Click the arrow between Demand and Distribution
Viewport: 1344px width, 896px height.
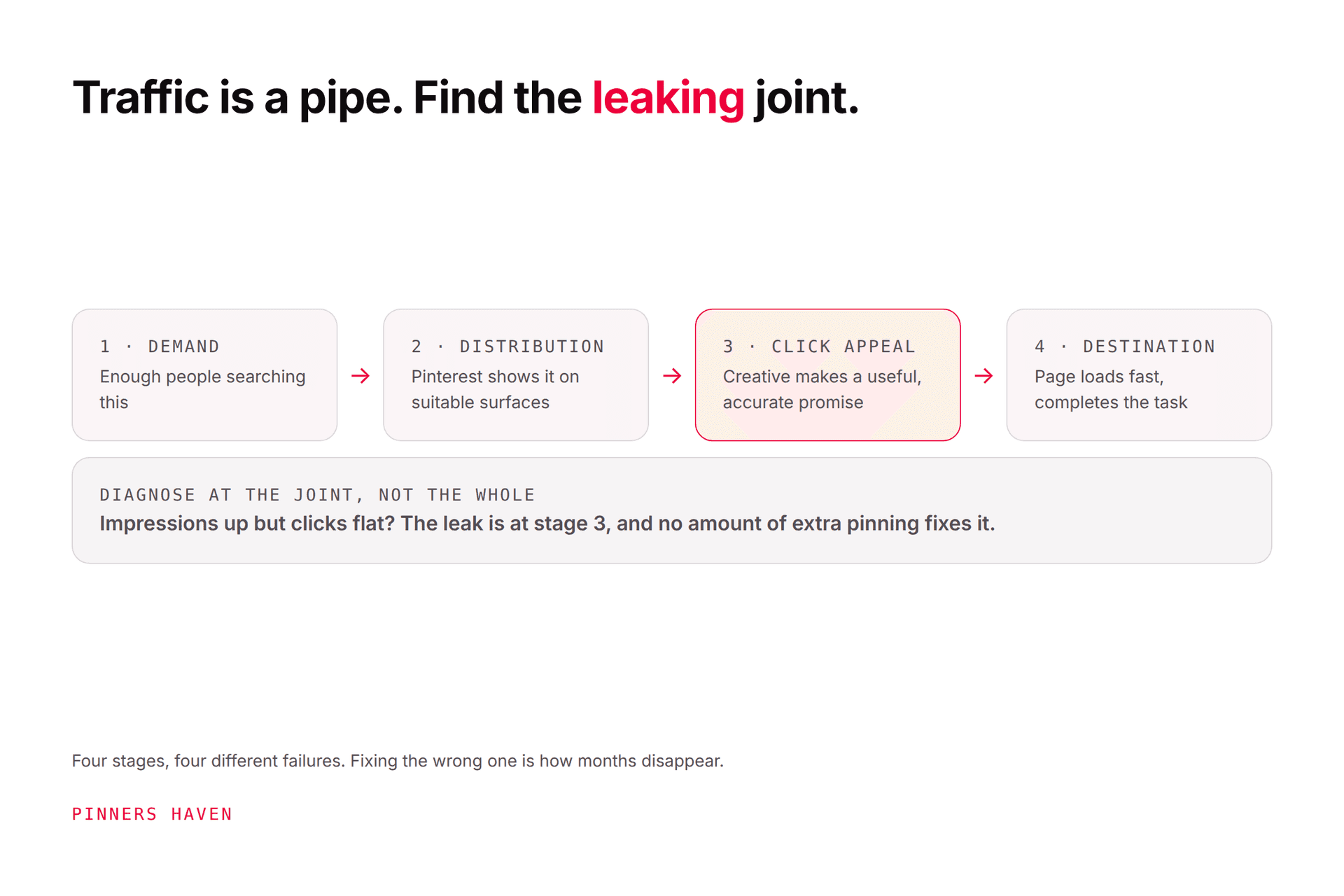point(360,376)
